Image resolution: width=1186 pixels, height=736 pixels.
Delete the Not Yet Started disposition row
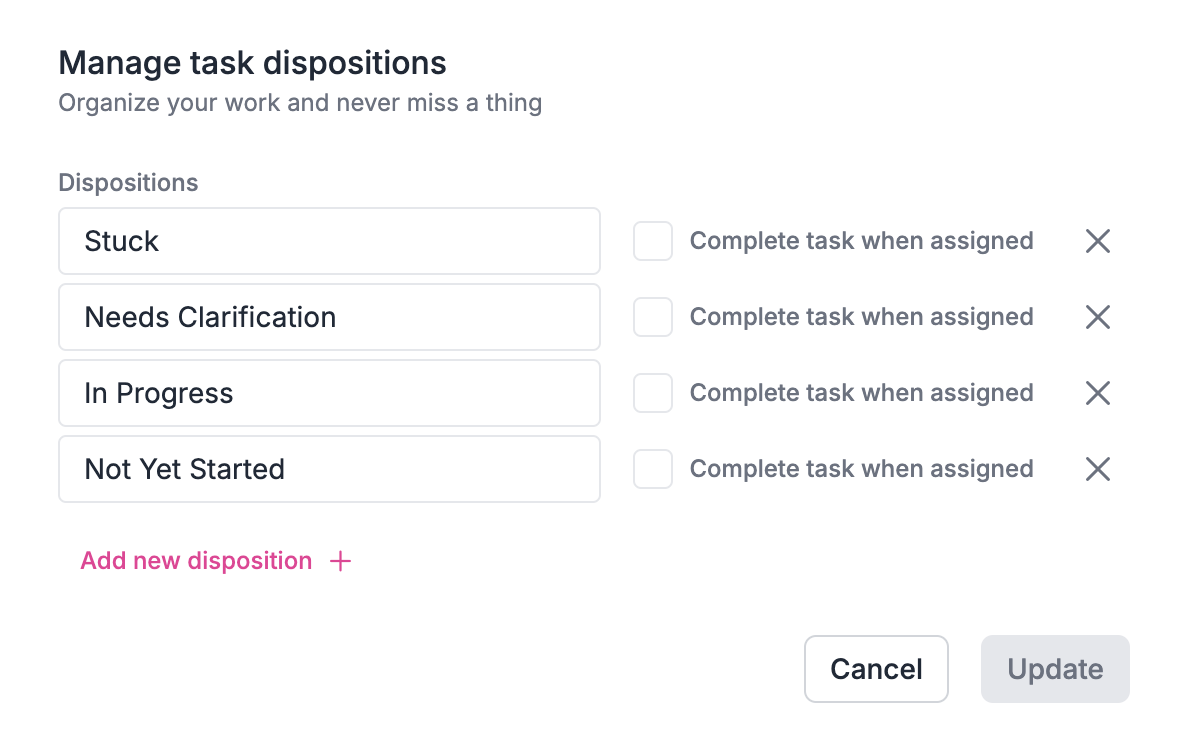click(1097, 469)
